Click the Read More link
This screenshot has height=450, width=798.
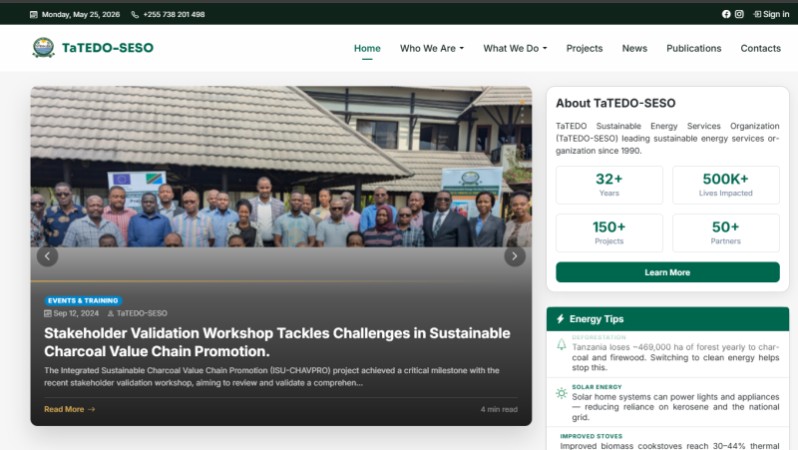pos(69,409)
